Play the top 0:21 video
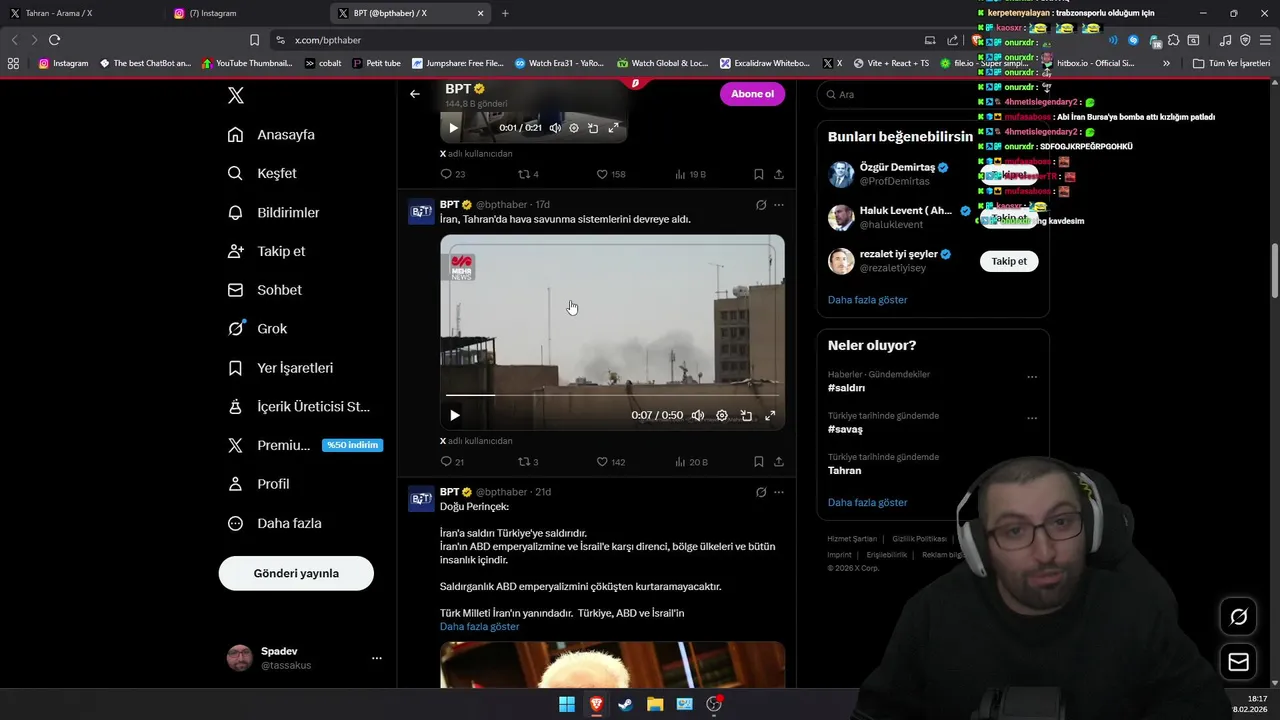This screenshot has width=1280, height=720. (453, 128)
